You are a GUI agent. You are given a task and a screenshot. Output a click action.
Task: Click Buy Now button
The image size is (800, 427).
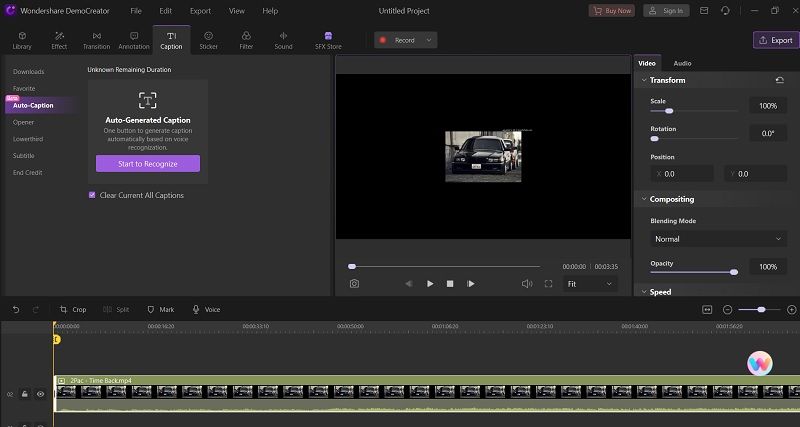coord(612,11)
